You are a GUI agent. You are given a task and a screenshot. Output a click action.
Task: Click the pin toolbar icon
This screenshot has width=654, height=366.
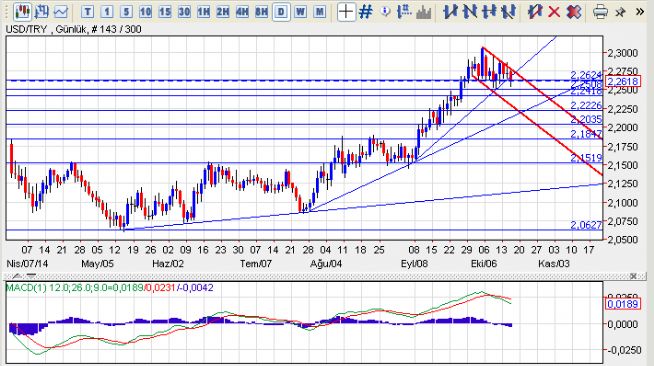(x=620, y=12)
